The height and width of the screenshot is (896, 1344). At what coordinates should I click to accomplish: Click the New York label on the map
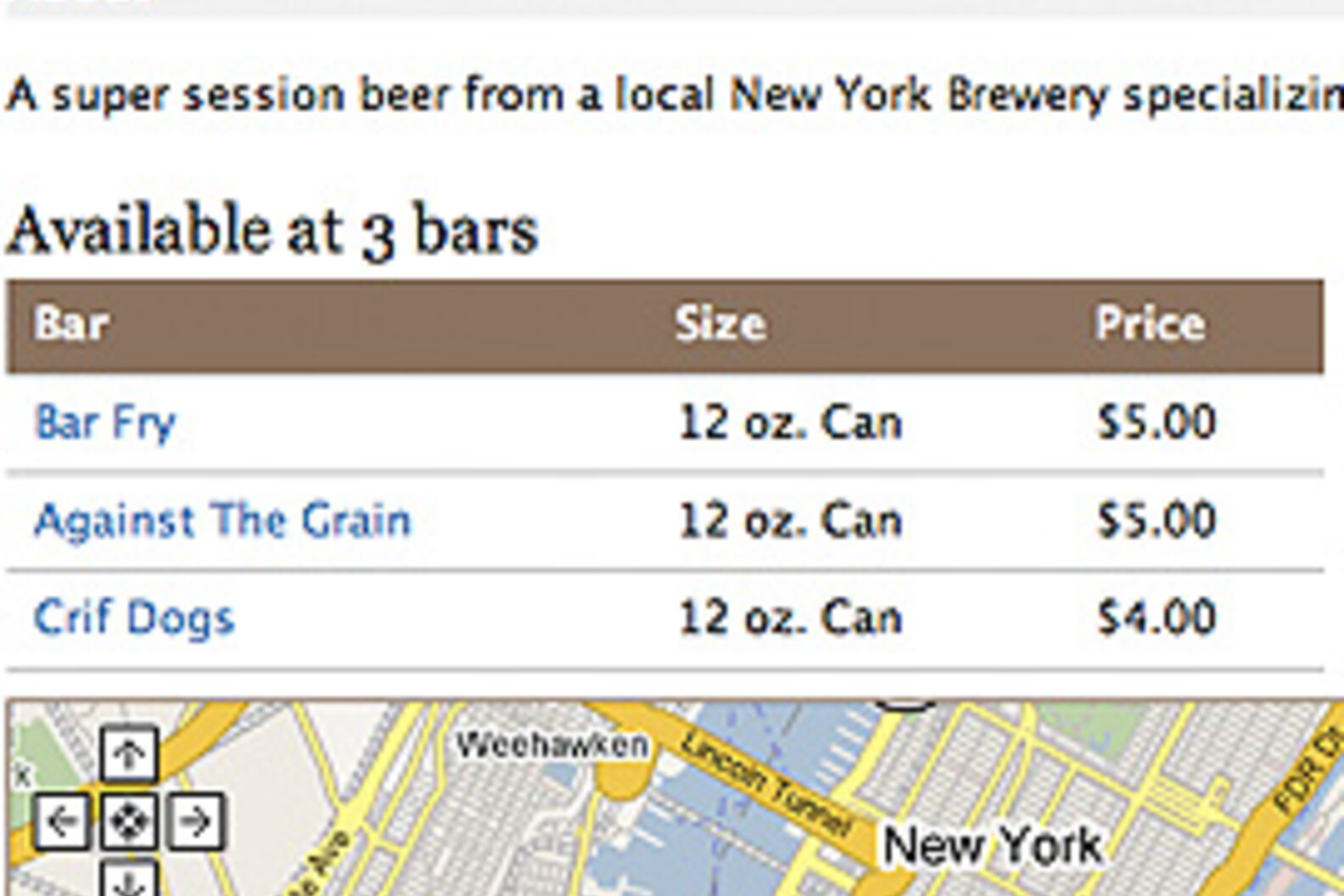[x=993, y=846]
